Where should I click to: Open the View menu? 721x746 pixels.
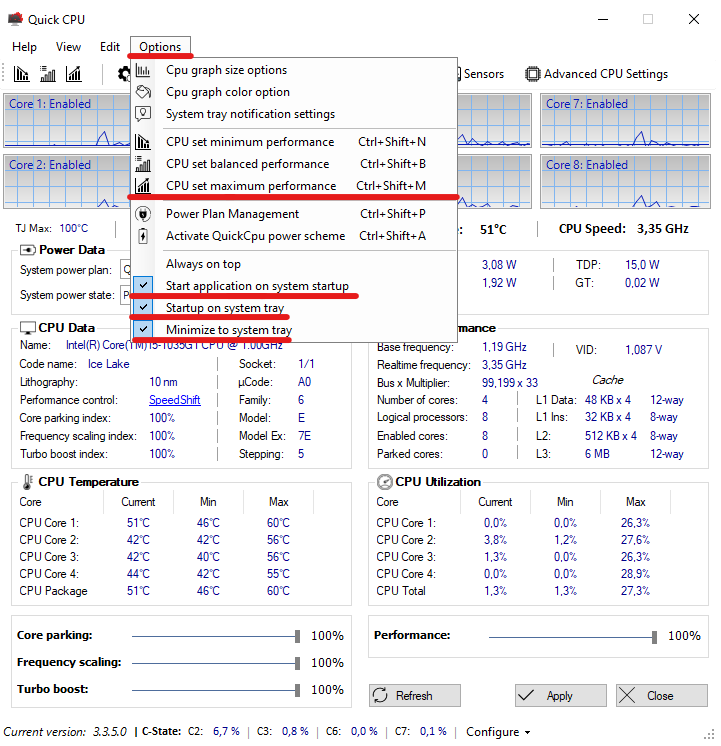(68, 47)
